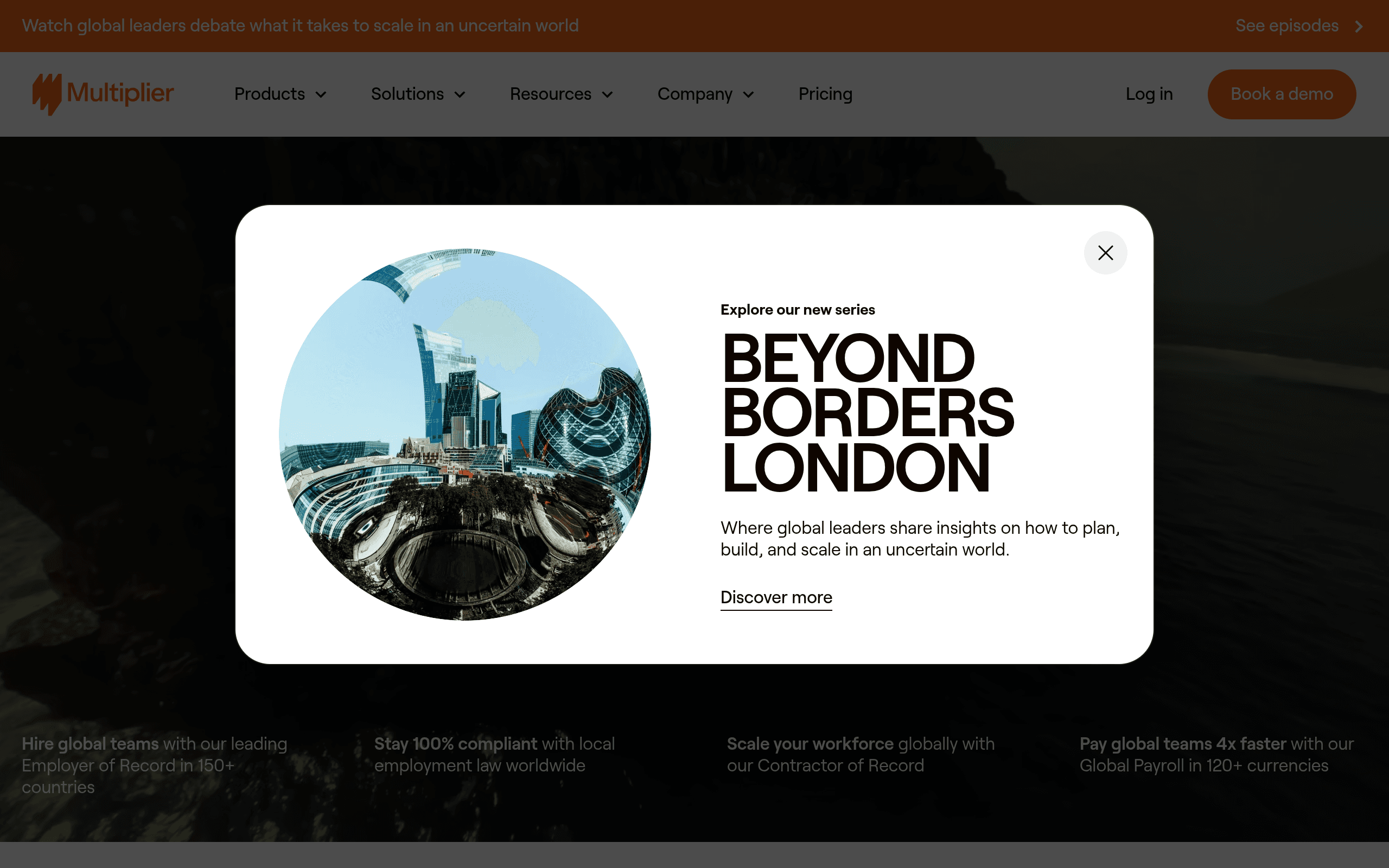The width and height of the screenshot is (1389, 868).
Task: Select the 'Pay global teams 4x faster' text
Action: point(1216,754)
